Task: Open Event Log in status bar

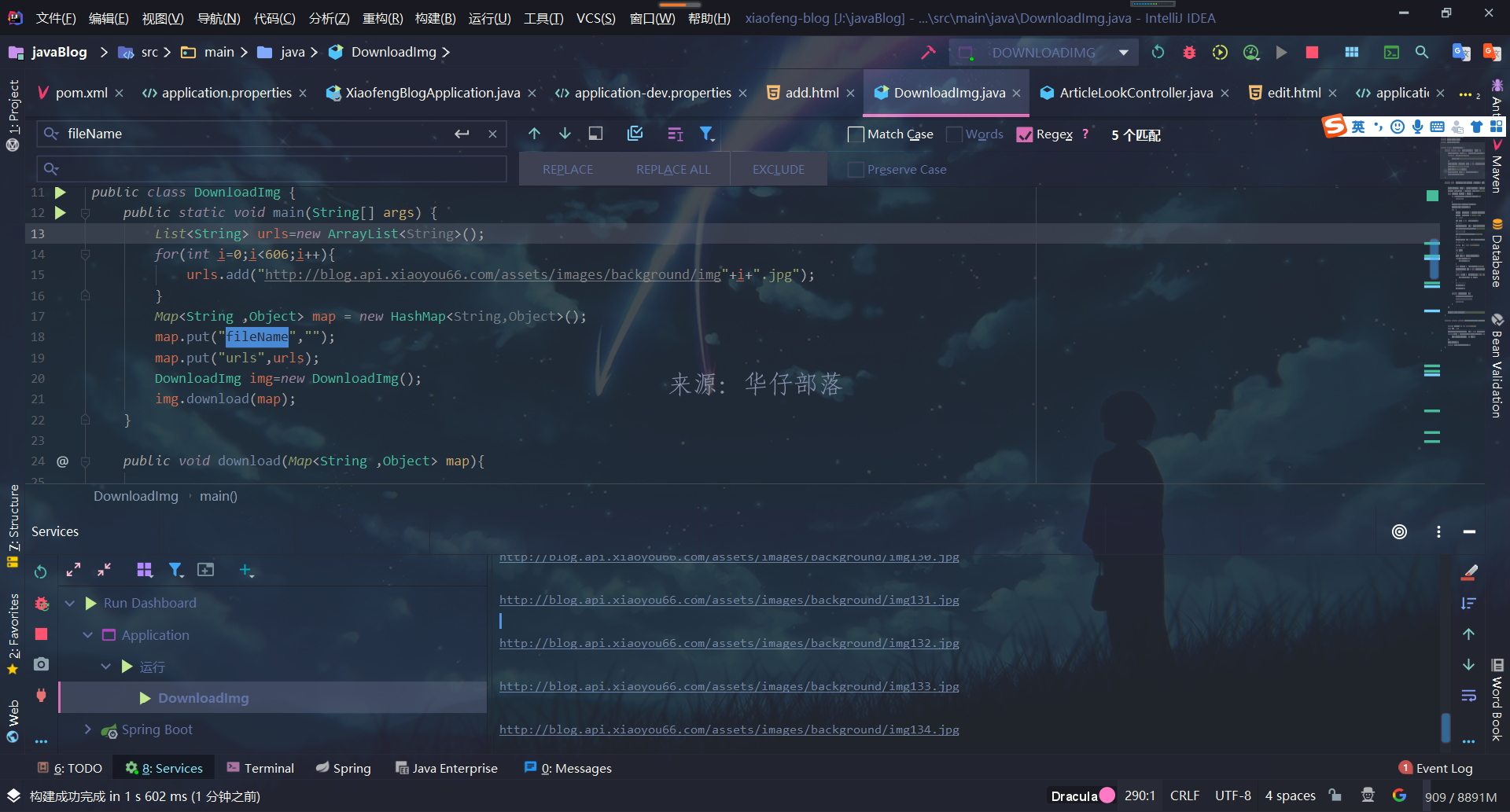Action: [x=1436, y=768]
